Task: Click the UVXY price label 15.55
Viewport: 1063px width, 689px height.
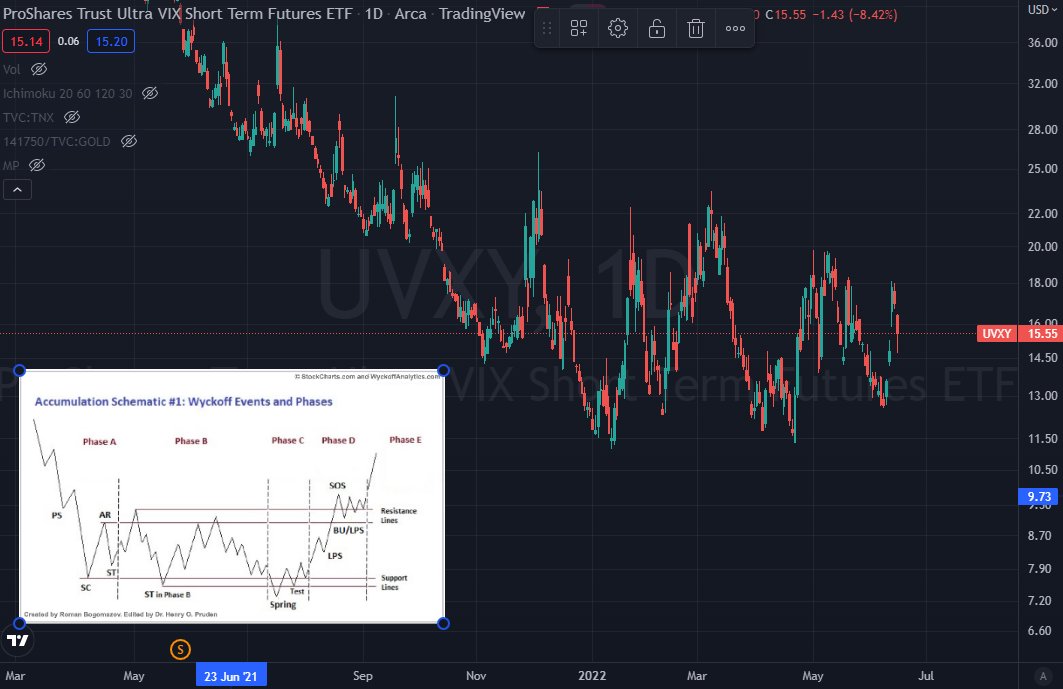Action: coord(1019,334)
